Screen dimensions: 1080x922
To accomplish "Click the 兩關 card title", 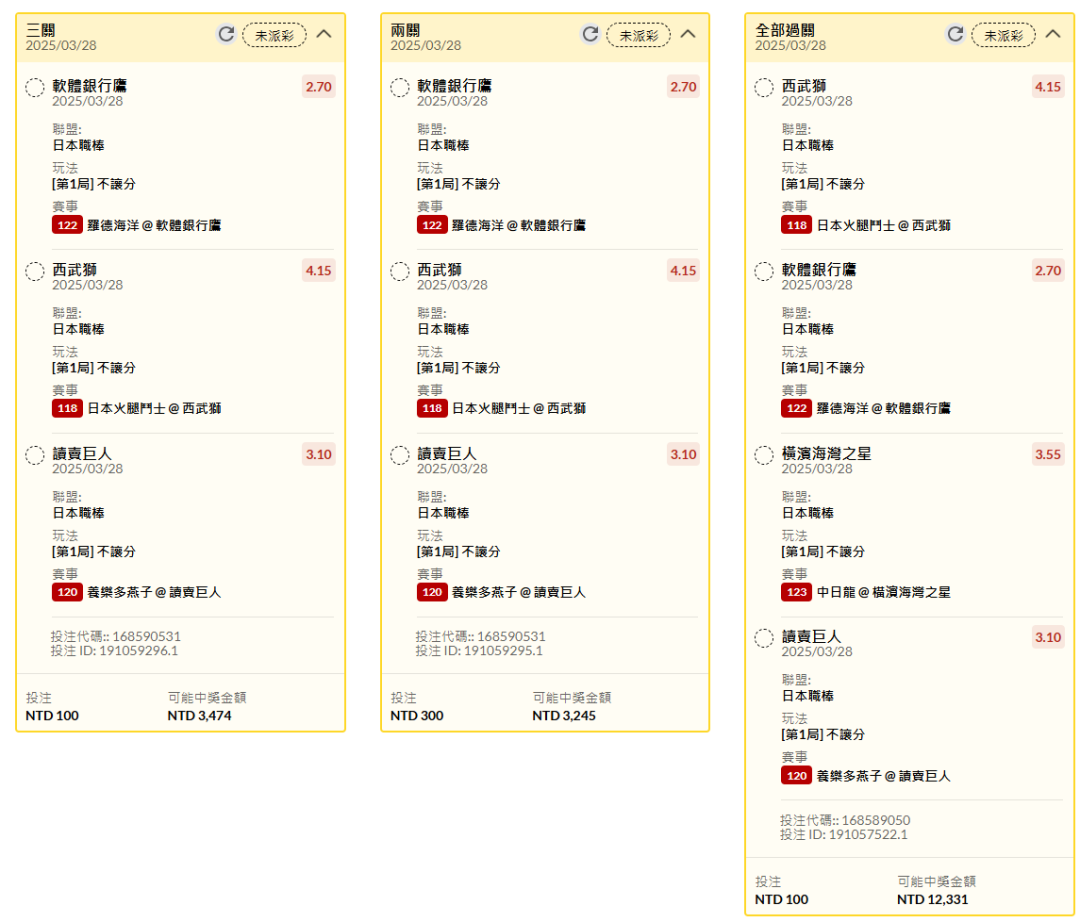I will click(x=405, y=30).
